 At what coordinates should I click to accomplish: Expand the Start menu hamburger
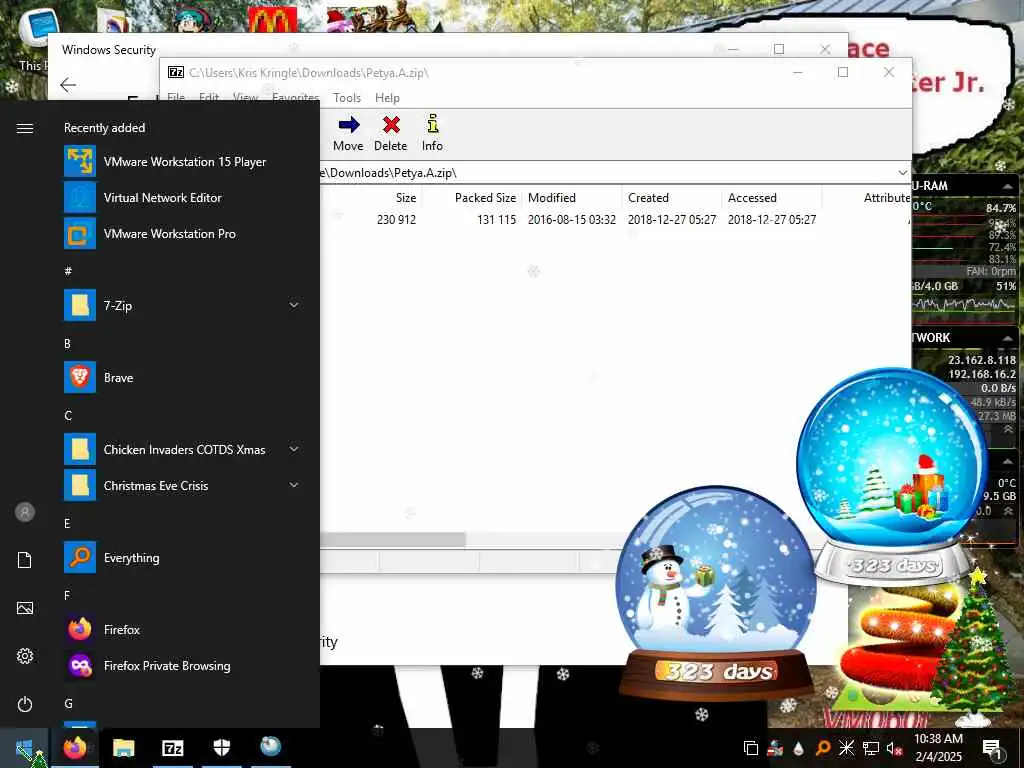(x=25, y=128)
